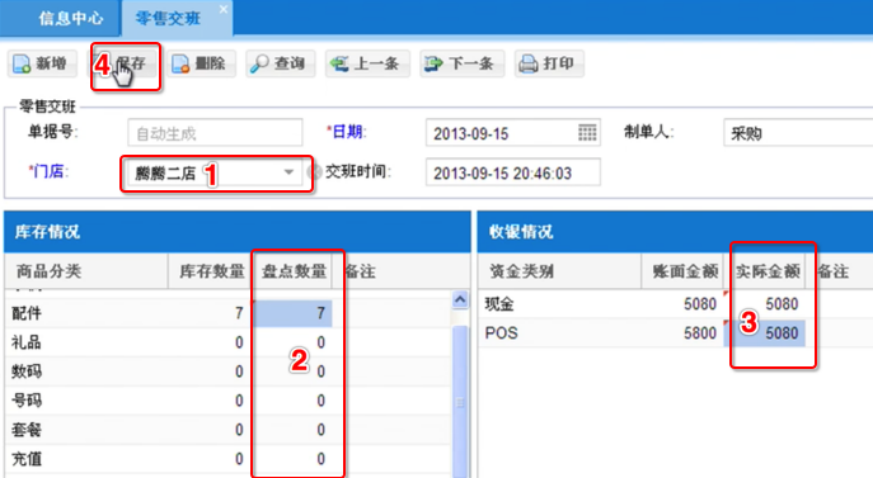Go to previous record with 上一条
874x478 pixels.
click(x=364, y=64)
